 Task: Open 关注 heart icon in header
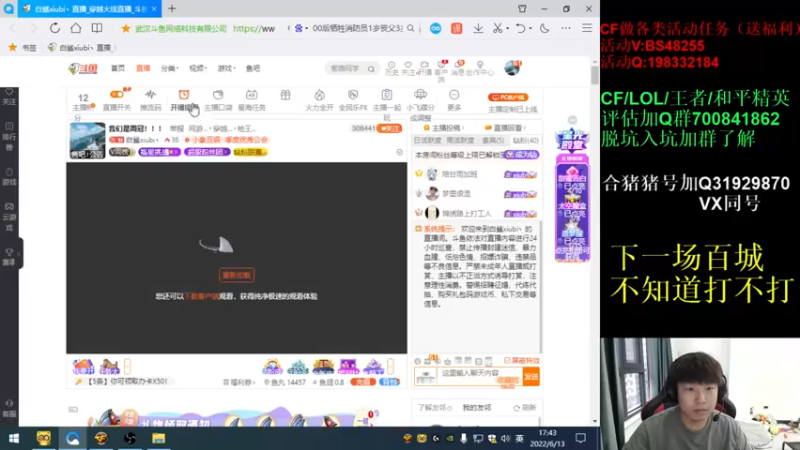pos(408,68)
